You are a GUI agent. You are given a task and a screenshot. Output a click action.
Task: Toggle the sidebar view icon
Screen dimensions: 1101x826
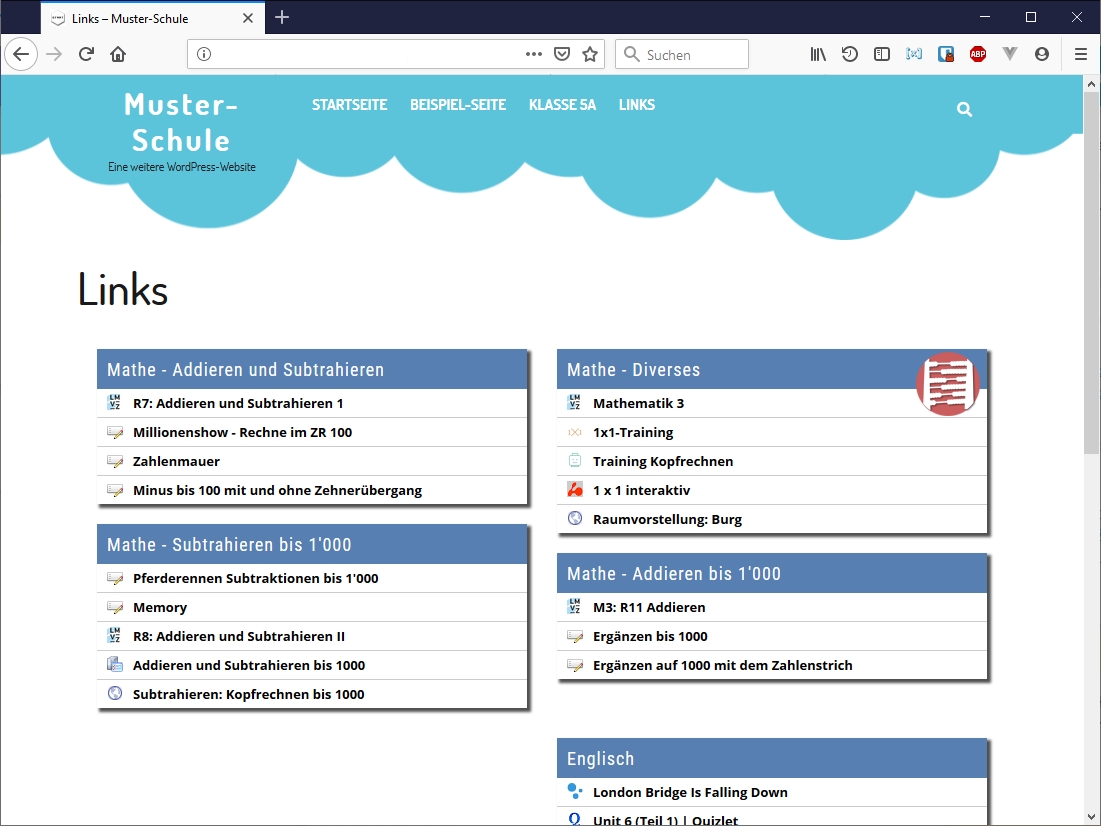(882, 54)
